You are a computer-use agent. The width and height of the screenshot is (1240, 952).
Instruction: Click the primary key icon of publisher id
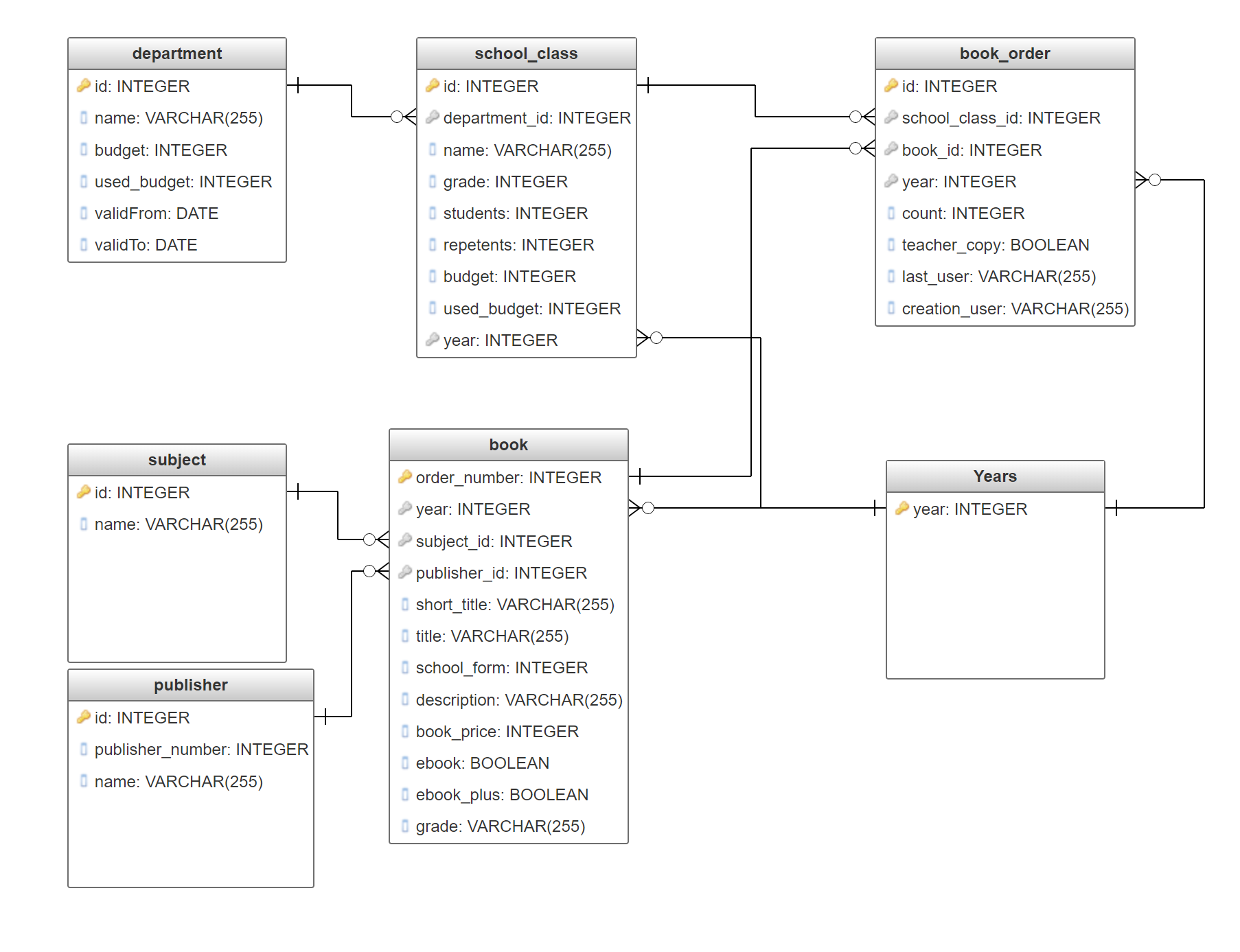84,717
